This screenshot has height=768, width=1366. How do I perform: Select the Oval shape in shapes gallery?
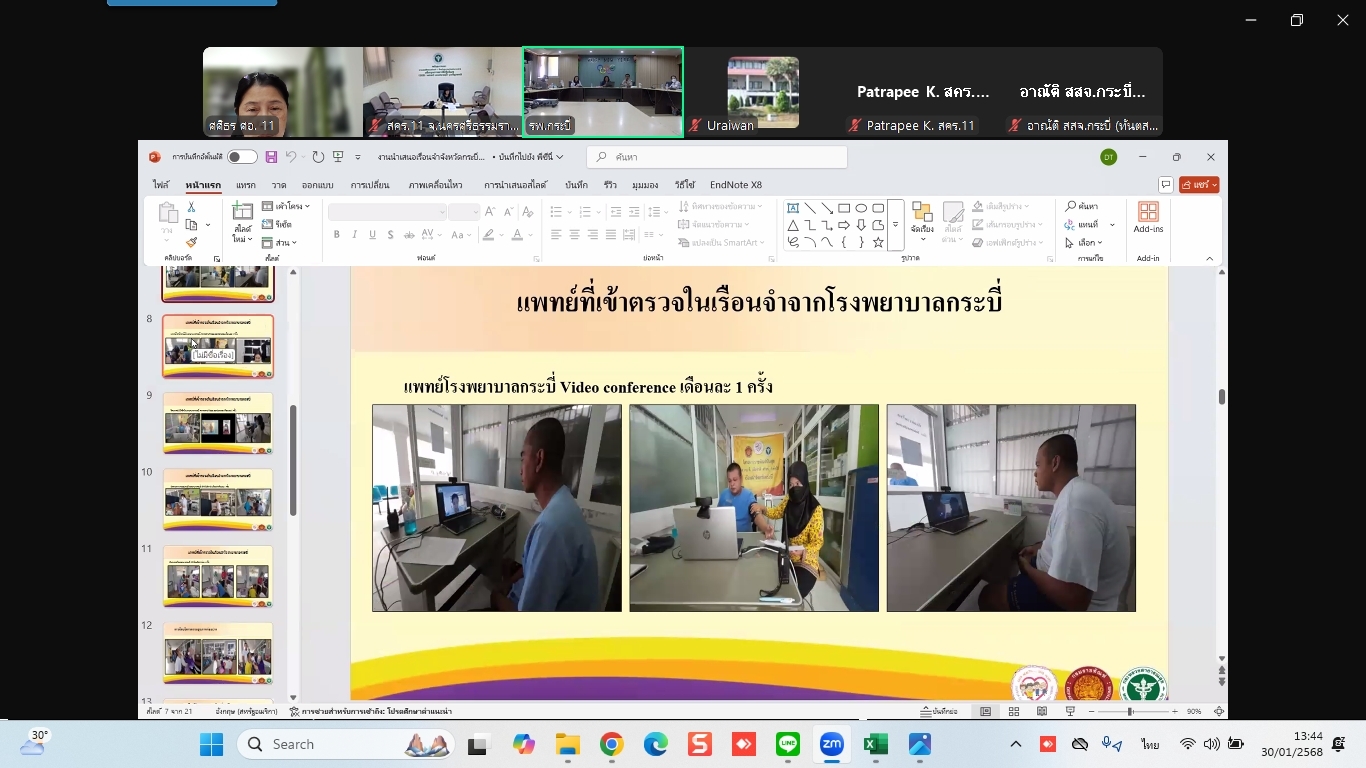[861, 208]
